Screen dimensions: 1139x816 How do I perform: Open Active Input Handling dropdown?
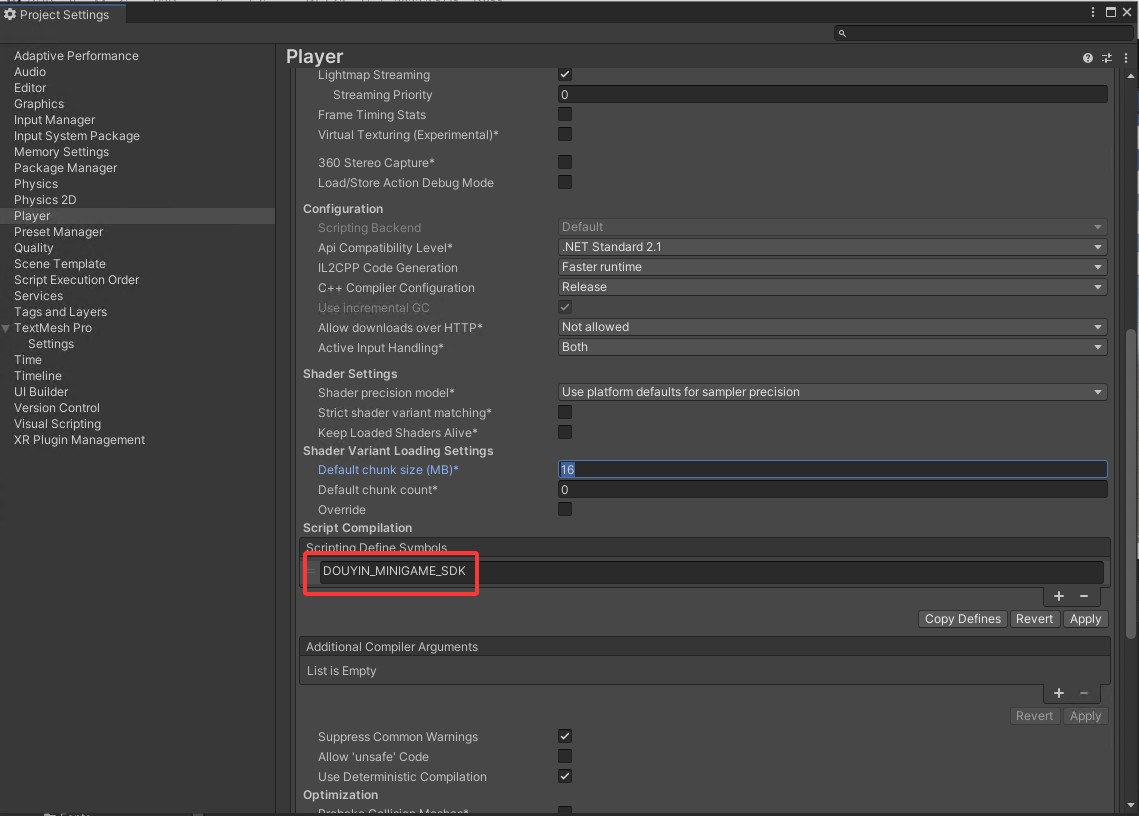click(x=832, y=347)
